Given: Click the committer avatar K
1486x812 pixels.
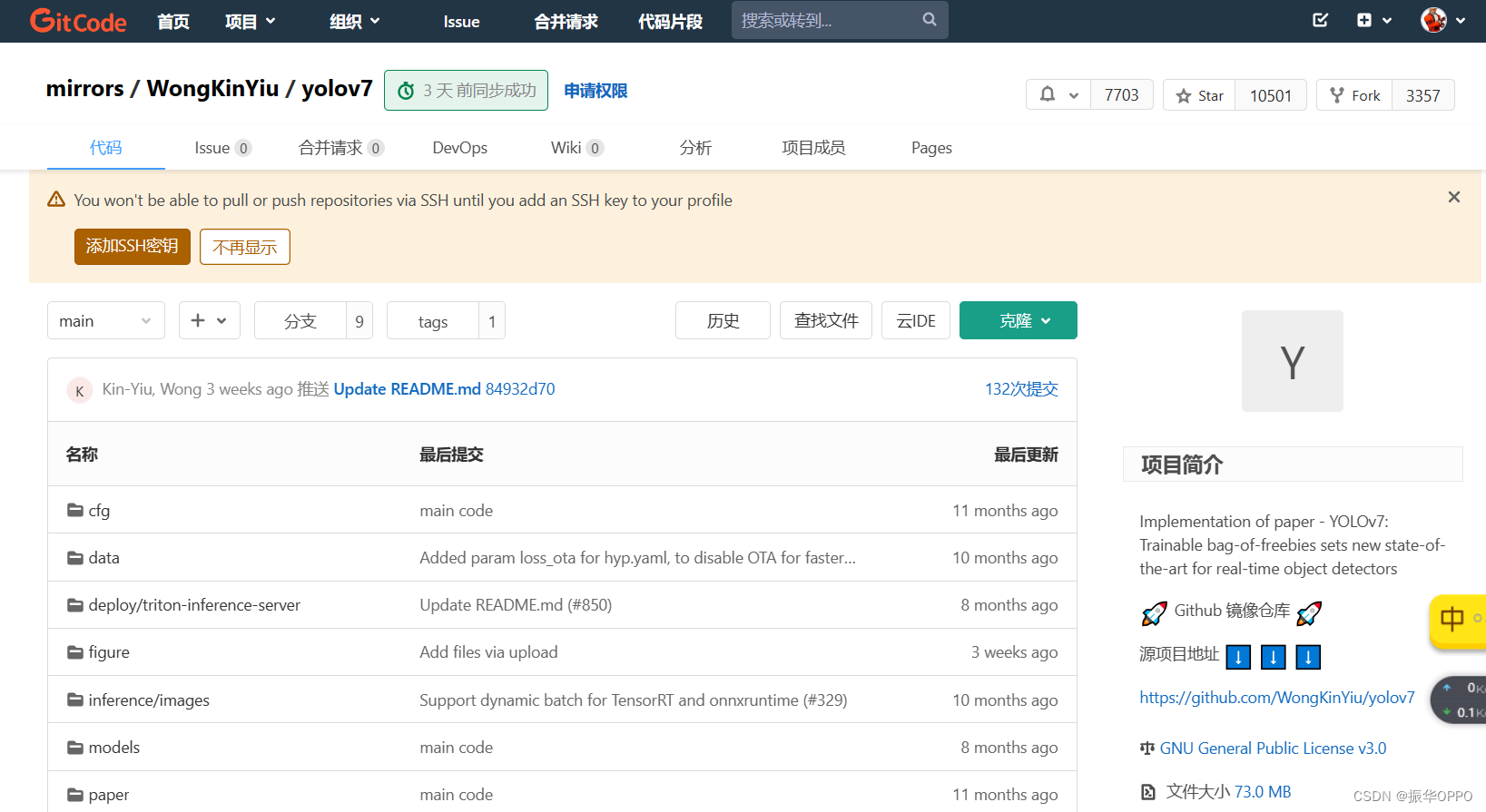Looking at the screenshot, I should [80, 390].
